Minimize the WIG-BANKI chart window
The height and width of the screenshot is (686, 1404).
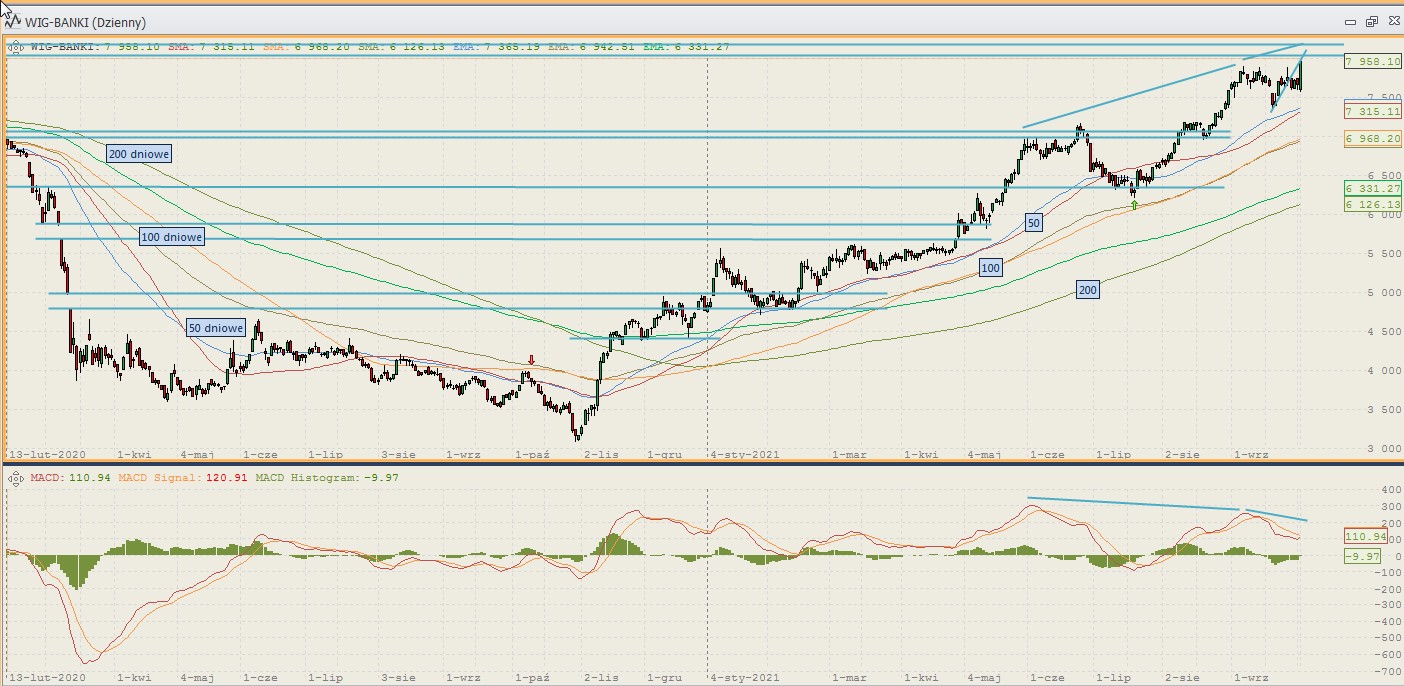point(1351,22)
